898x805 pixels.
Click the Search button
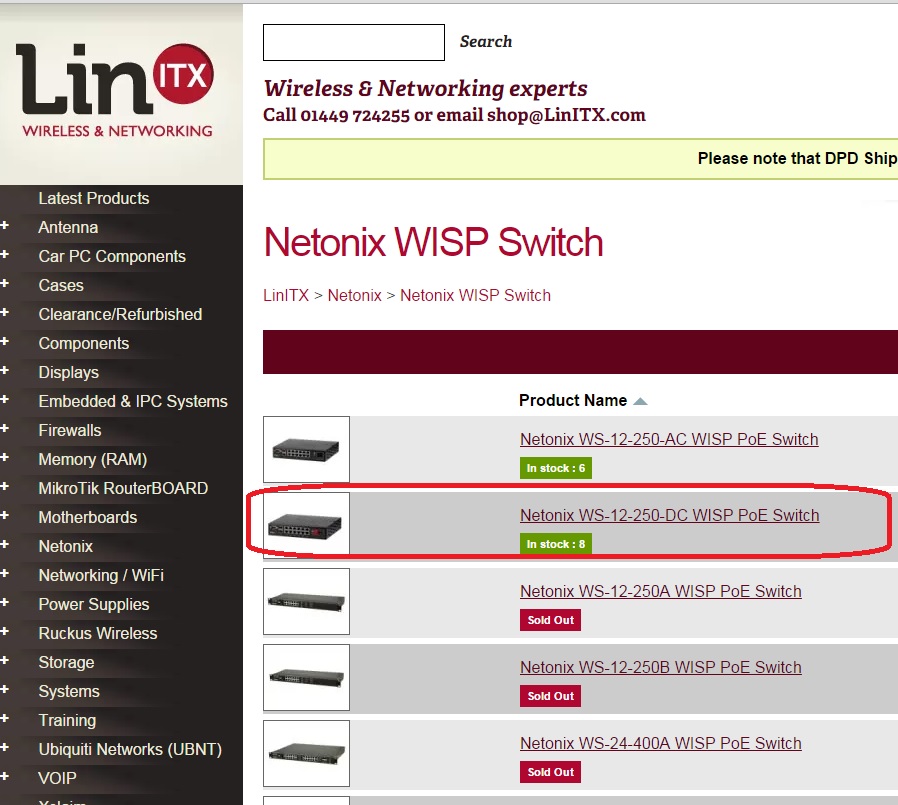pyautogui.click(x=486, y=42)
